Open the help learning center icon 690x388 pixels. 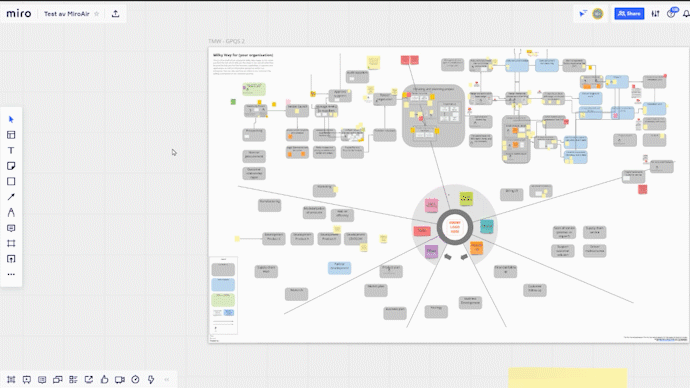(671, 14)
